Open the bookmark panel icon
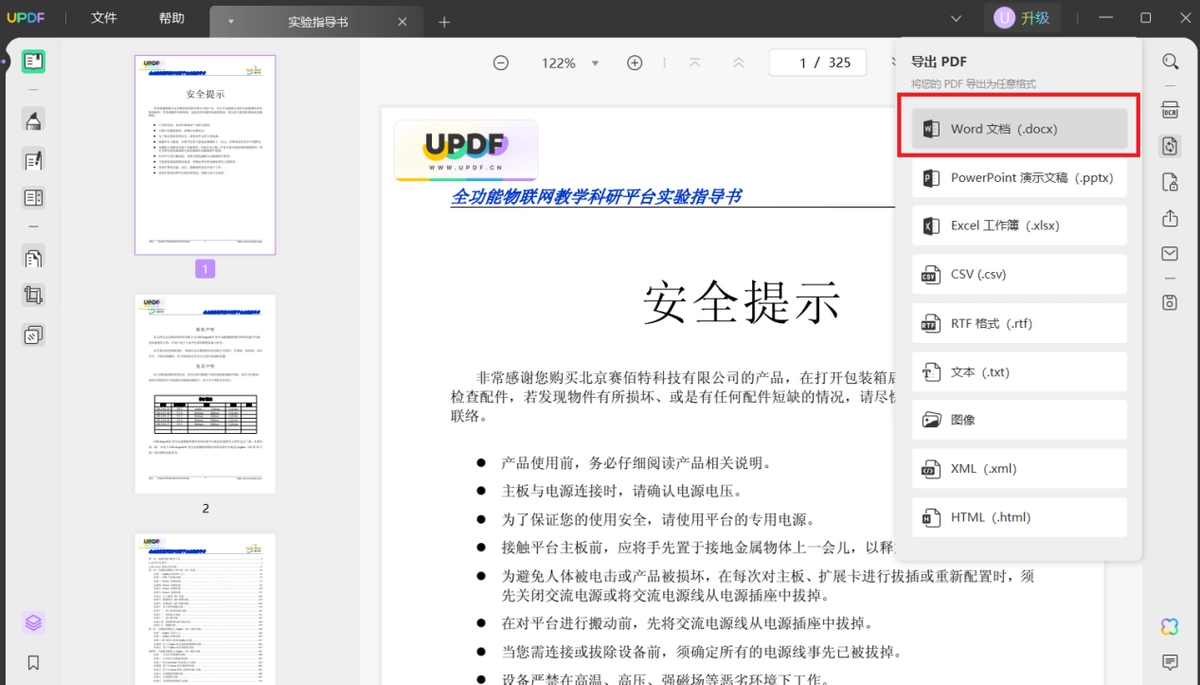1200x685 pixels. [34, 662]
